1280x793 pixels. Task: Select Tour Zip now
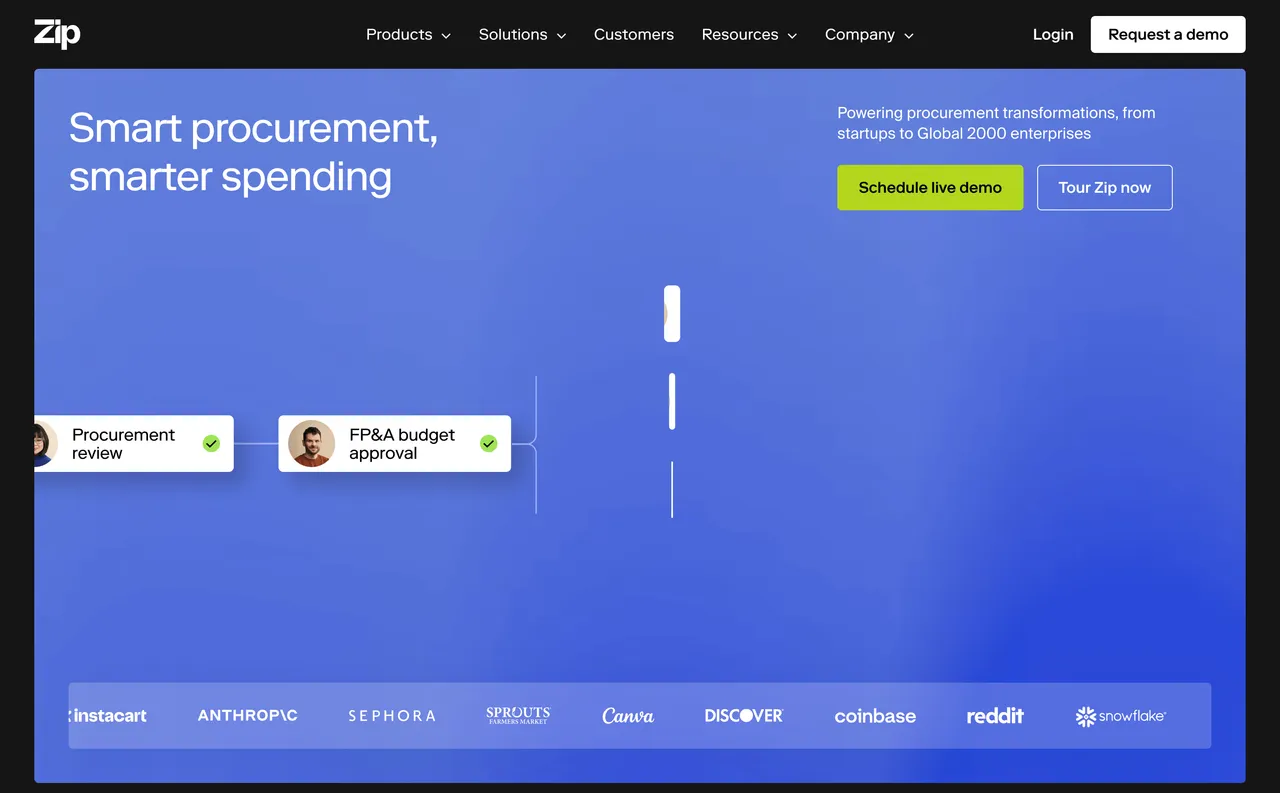(1104, 187)
